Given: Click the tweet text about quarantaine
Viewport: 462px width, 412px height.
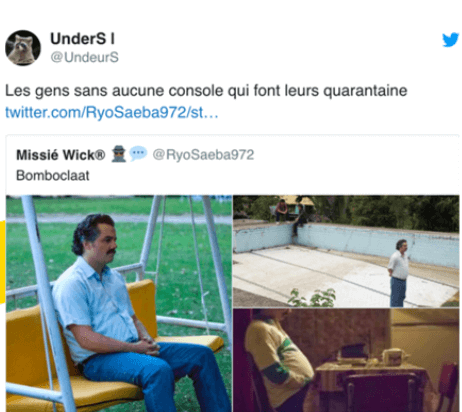Looking at the screenshot, I should [x=206, y=91].
